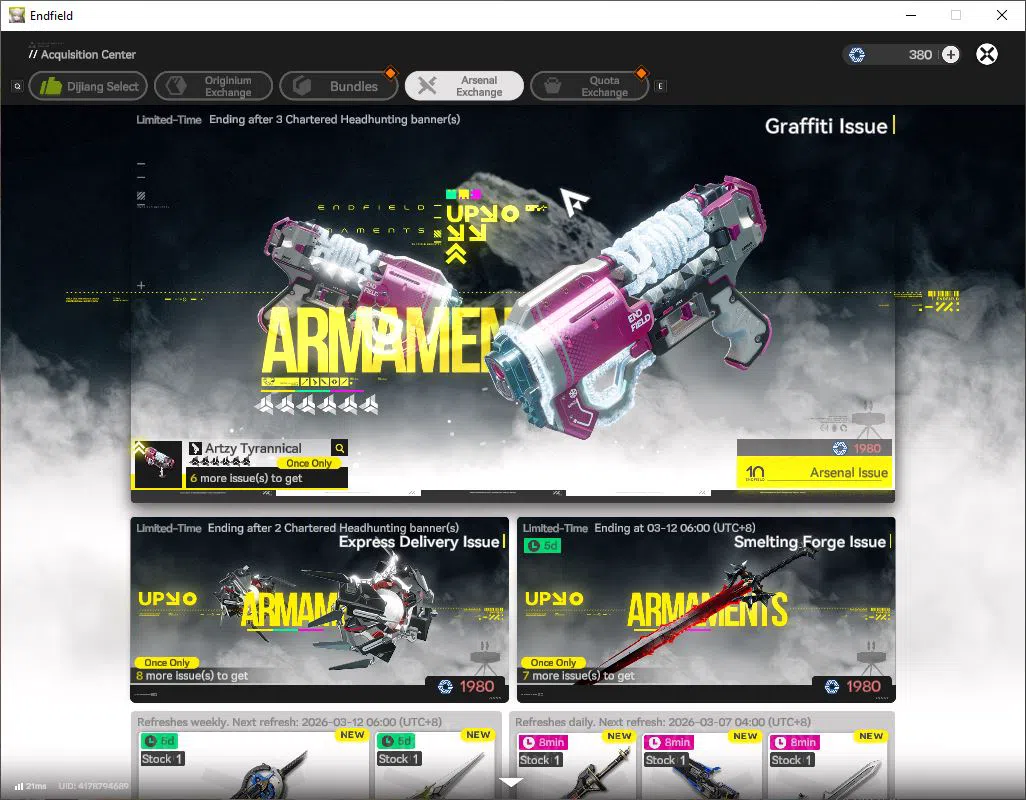Click the Artzy Tyrannical weapon name
This screenshot has width=1026, height=800.
click(253, 448)
